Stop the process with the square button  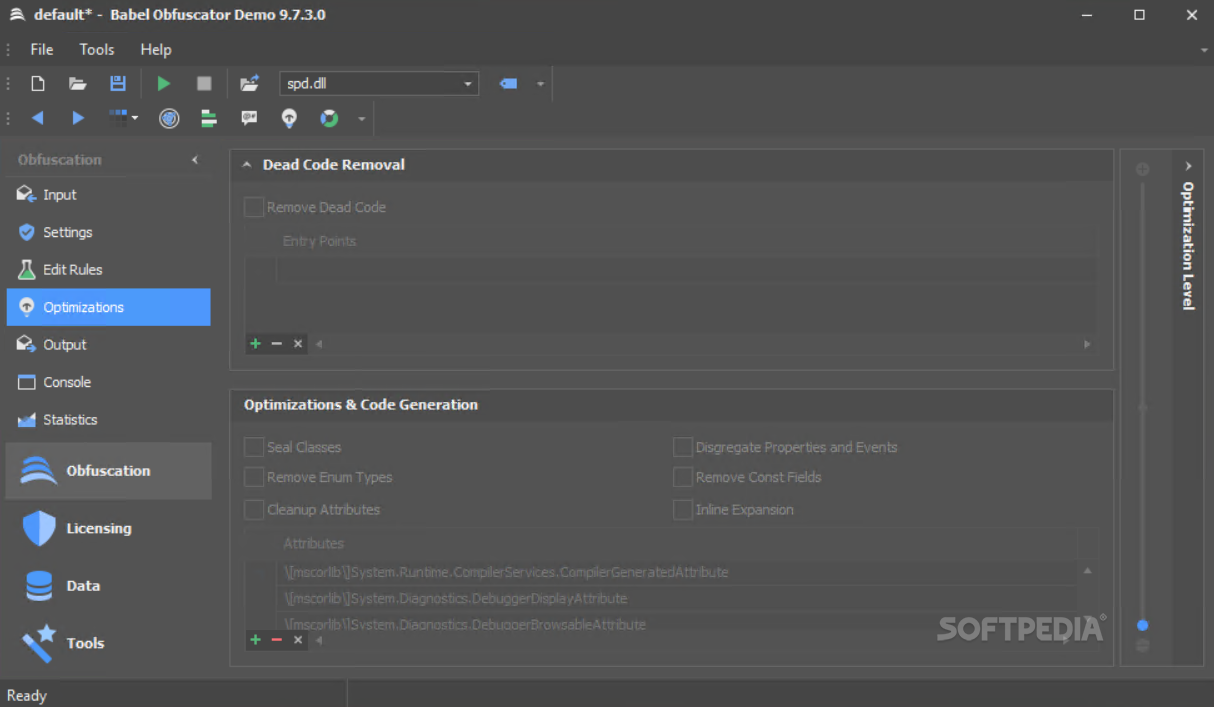point(204,84)
